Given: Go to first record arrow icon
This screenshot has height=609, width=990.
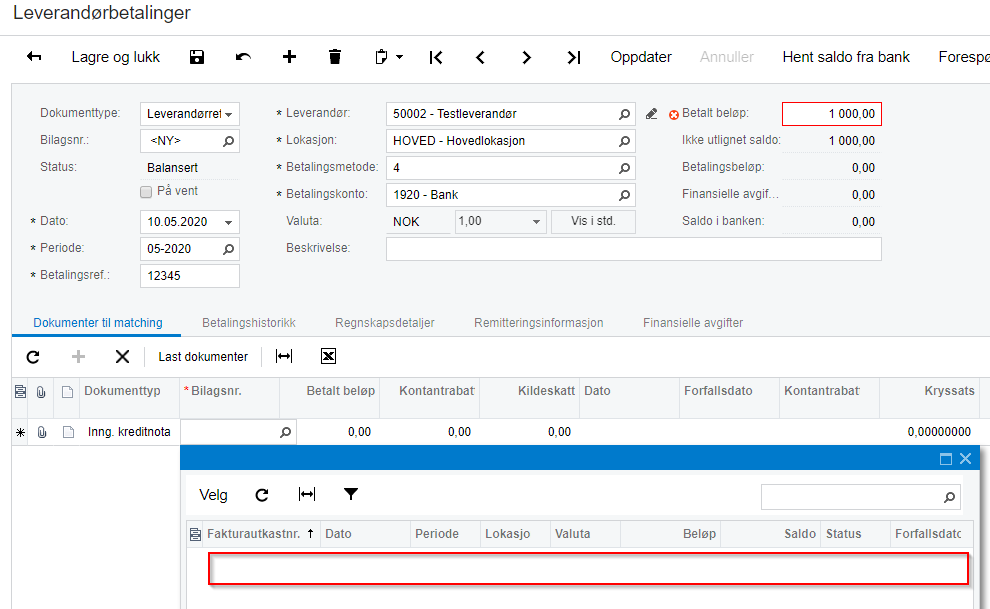Looking at the screenshot, I should coord(436,57).
